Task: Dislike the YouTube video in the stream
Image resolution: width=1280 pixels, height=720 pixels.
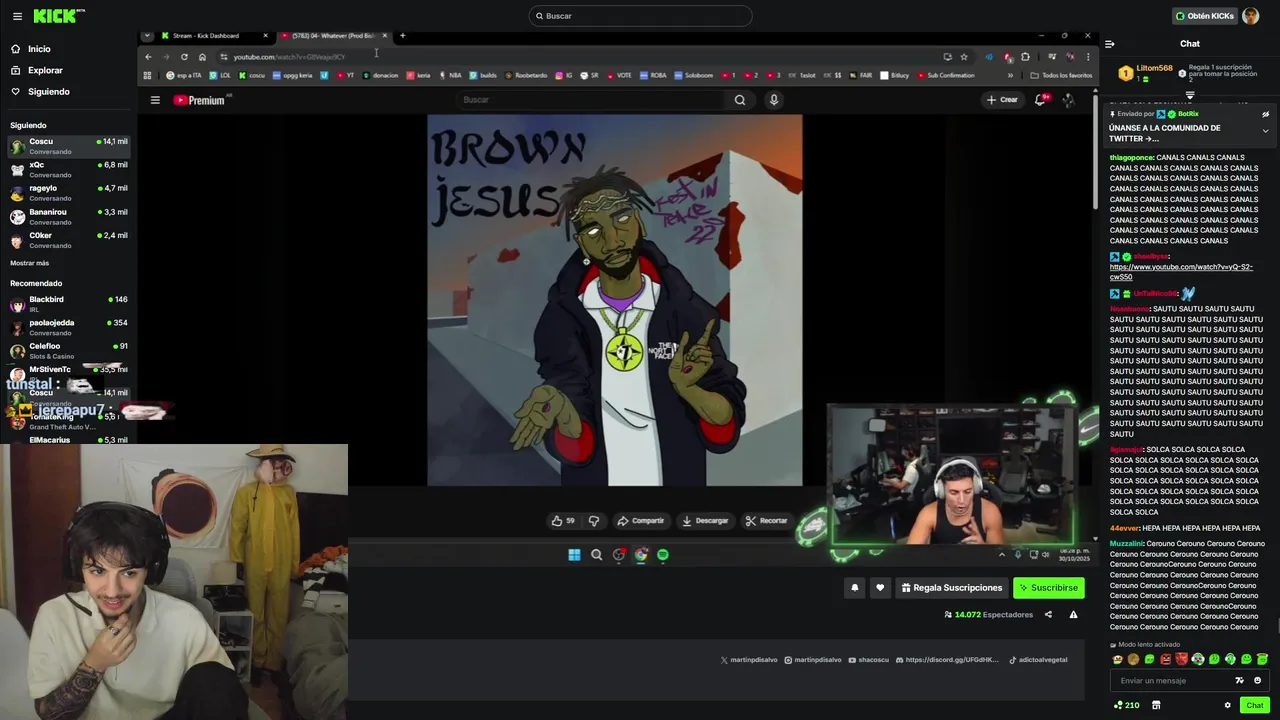Action: coord(594,521)
